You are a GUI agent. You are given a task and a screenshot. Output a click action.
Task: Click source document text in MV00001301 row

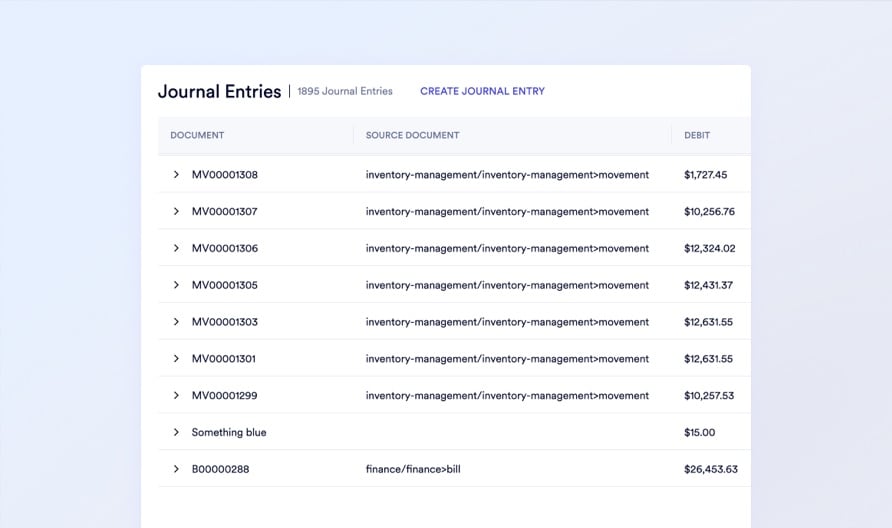click(x=507, y=358)
